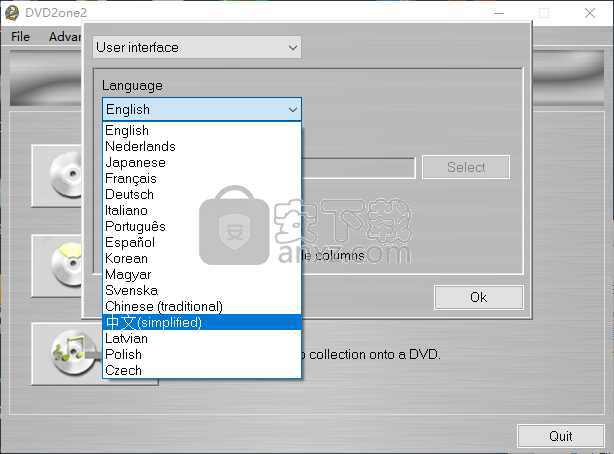The width and height of the screenshot is (614, 454).
Task: Click the yellow-slice disc icon button
Action: 57,266
